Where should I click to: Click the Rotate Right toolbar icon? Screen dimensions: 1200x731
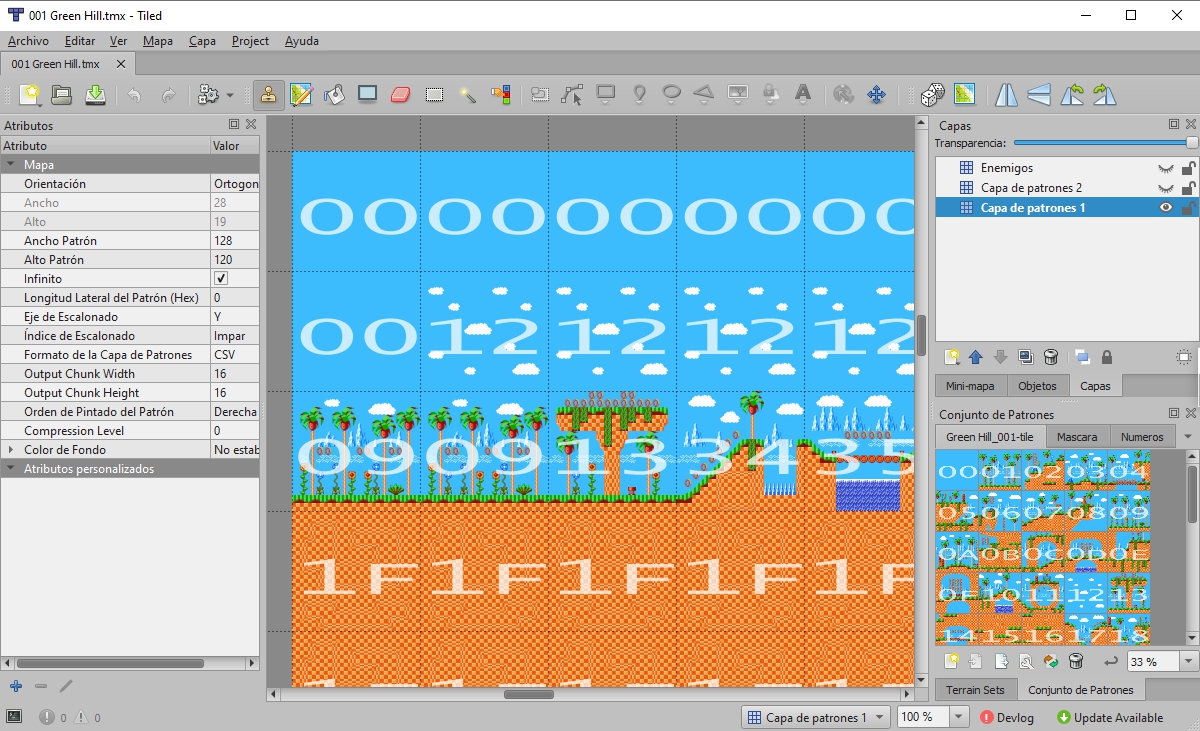point(1105,95)
